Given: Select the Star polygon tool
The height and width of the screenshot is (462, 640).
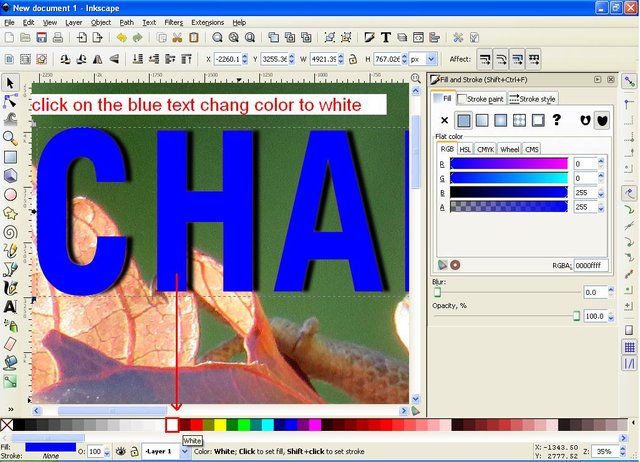Looking at the screenshot, I should pos(10,213).
